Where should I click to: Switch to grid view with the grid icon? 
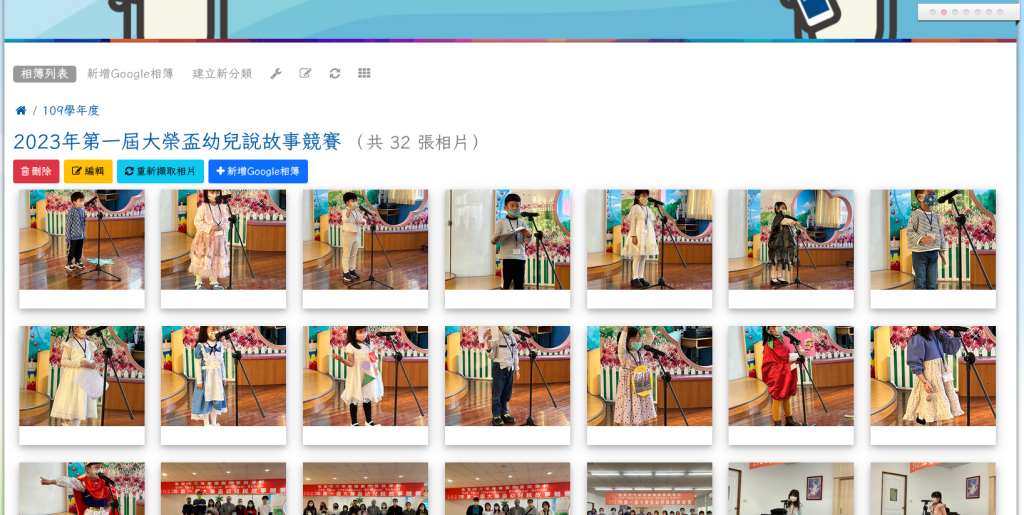tap(364, 73)
